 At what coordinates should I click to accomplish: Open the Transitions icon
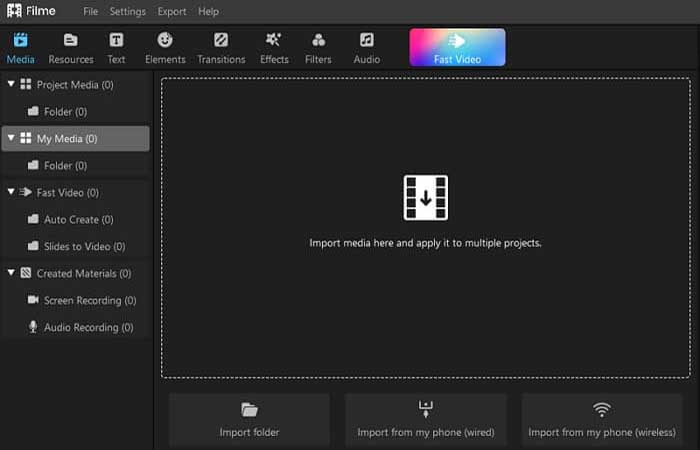[x=221, y=40]
